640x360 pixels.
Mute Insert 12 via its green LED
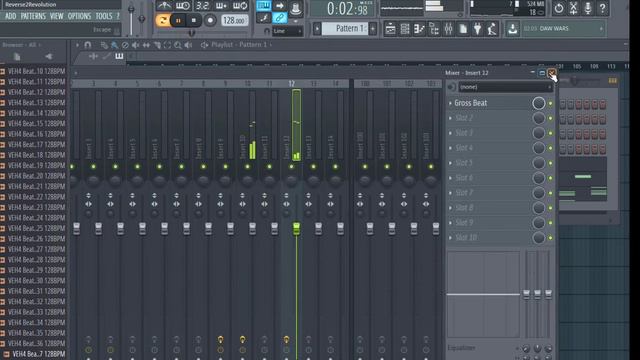coord(291,167)
